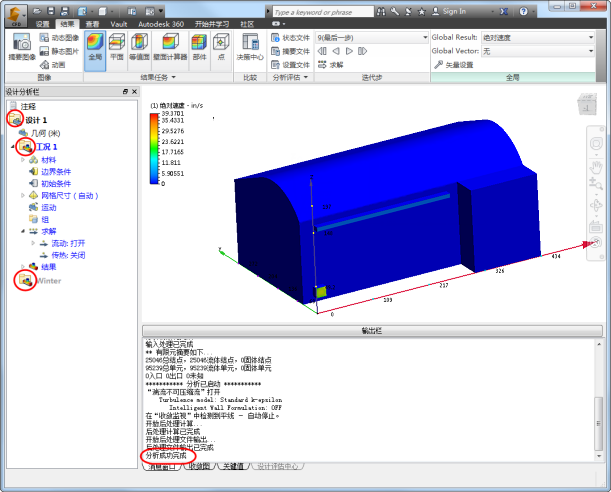Click the velocity legend color bar
The image size is (611, 492).
tap(154, 148)
